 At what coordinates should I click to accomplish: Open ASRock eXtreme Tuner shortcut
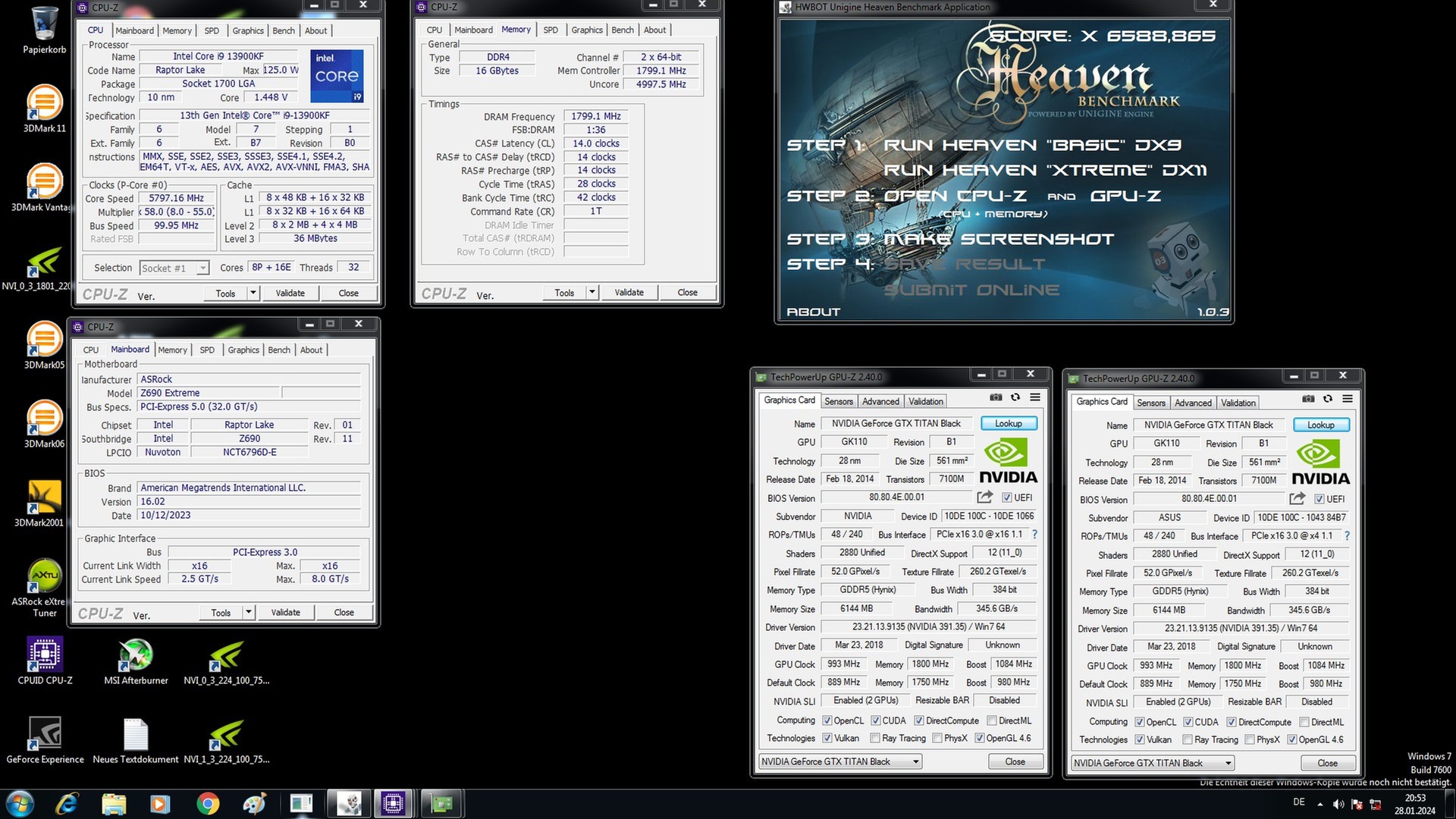click(45, 587)
